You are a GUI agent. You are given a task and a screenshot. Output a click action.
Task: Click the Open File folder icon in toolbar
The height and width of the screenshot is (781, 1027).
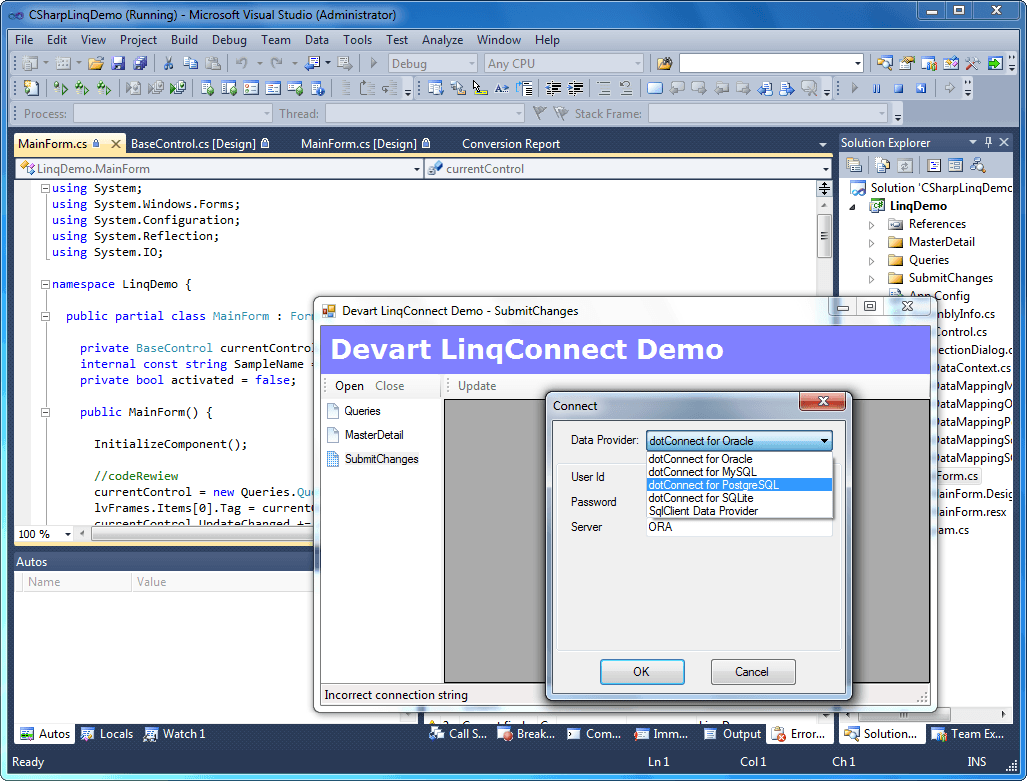[96, 64]
